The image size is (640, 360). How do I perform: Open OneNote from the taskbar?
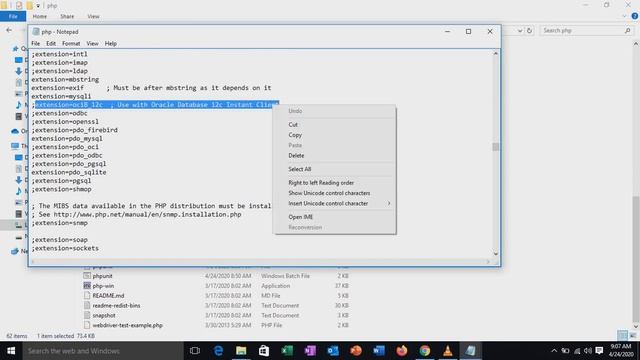(x=310, y=351)
